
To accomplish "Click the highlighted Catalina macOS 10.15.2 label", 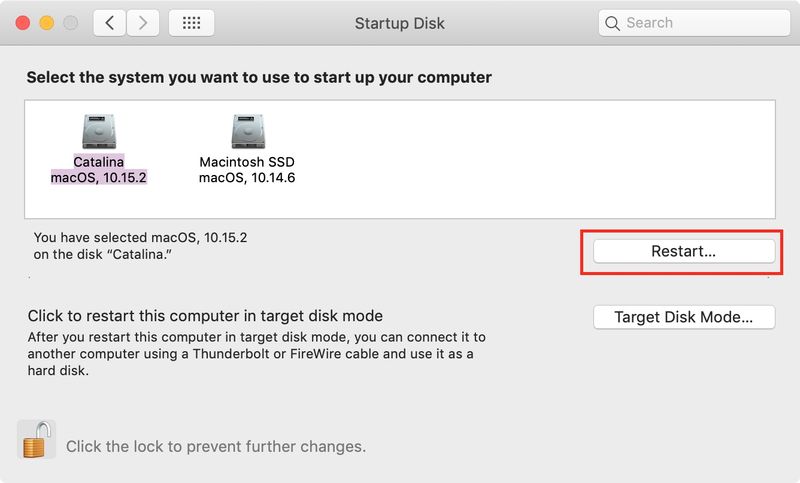I will 98,169.
